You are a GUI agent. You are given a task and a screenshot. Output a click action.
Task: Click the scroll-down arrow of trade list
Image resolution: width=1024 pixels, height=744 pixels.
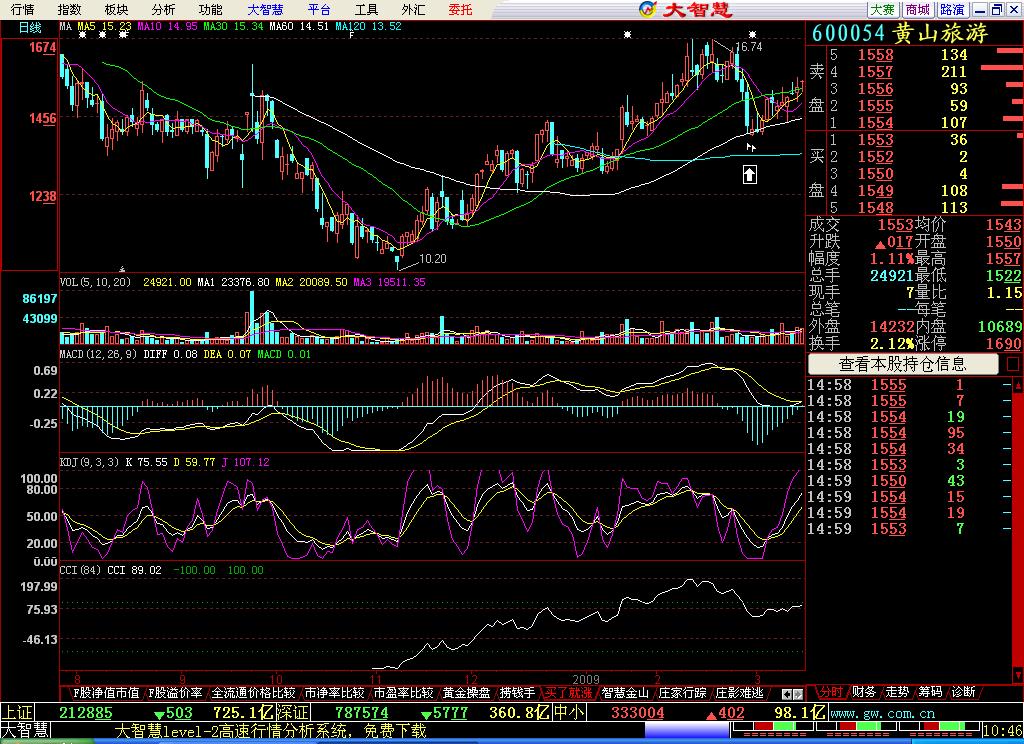1017,675
